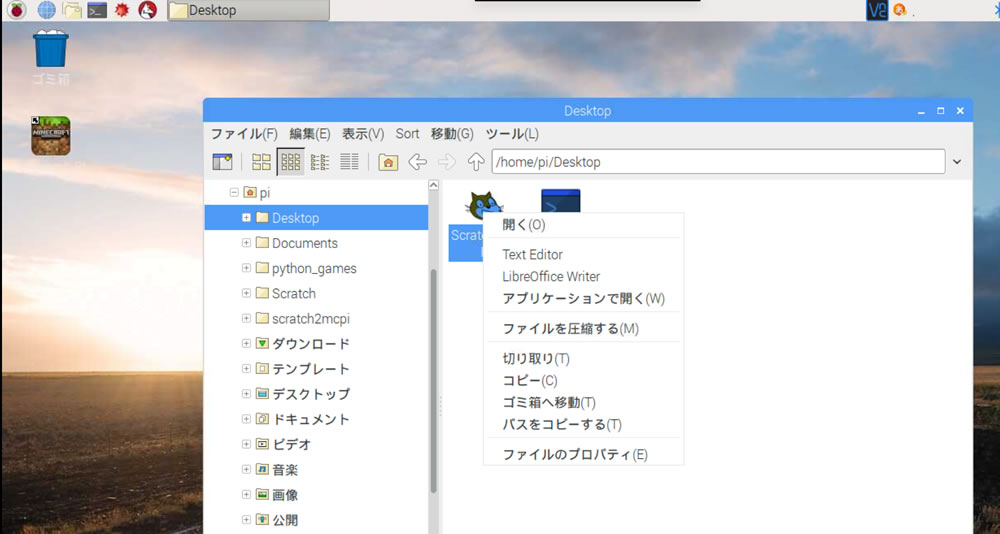
Task: Switch to compact list view icon
Action: 320,162
